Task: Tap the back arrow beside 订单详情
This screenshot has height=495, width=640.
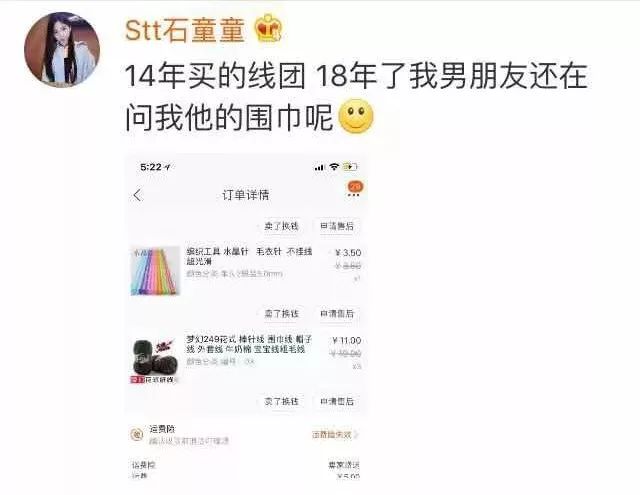Action: click(138, 195)
